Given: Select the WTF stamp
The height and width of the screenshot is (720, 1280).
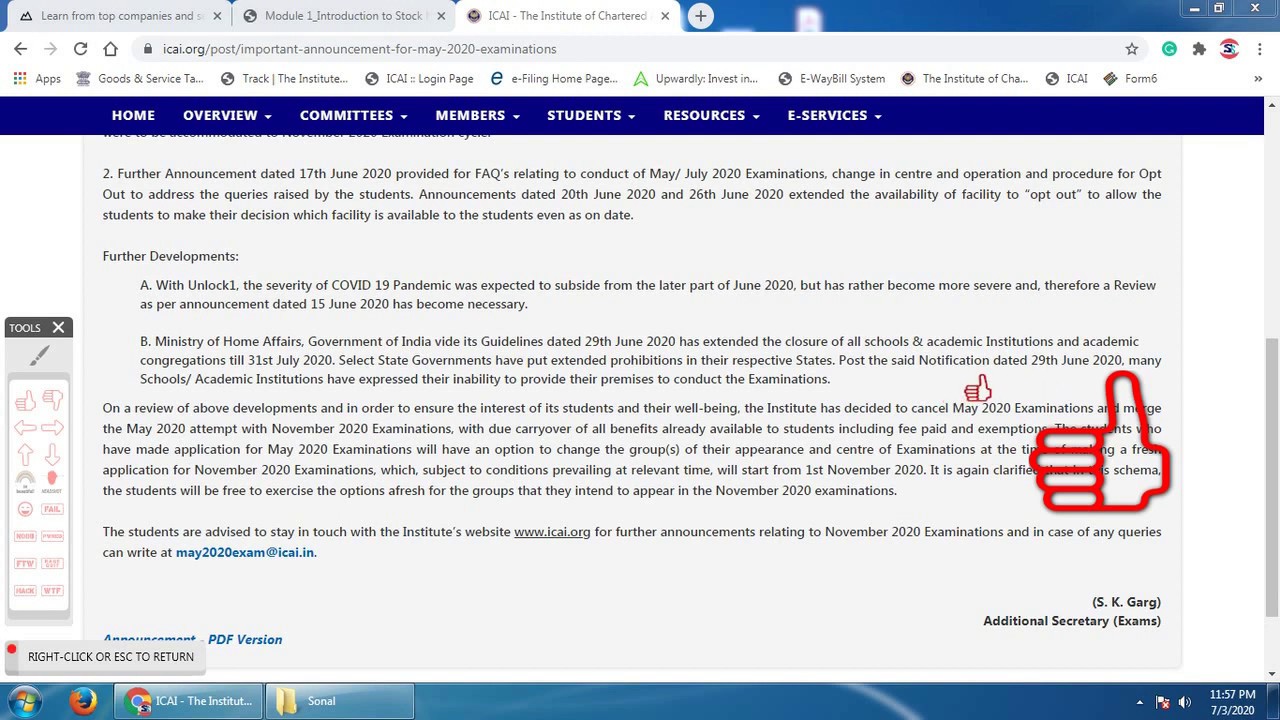Looking at the screenshot, I should tap(53, 590).
